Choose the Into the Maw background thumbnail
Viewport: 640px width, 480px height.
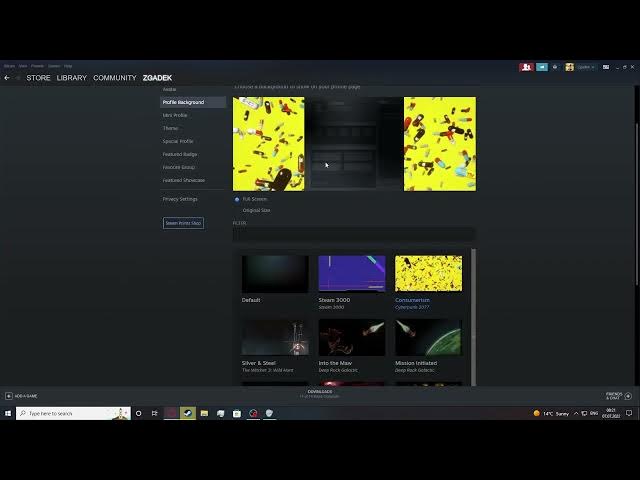[352, 338]
